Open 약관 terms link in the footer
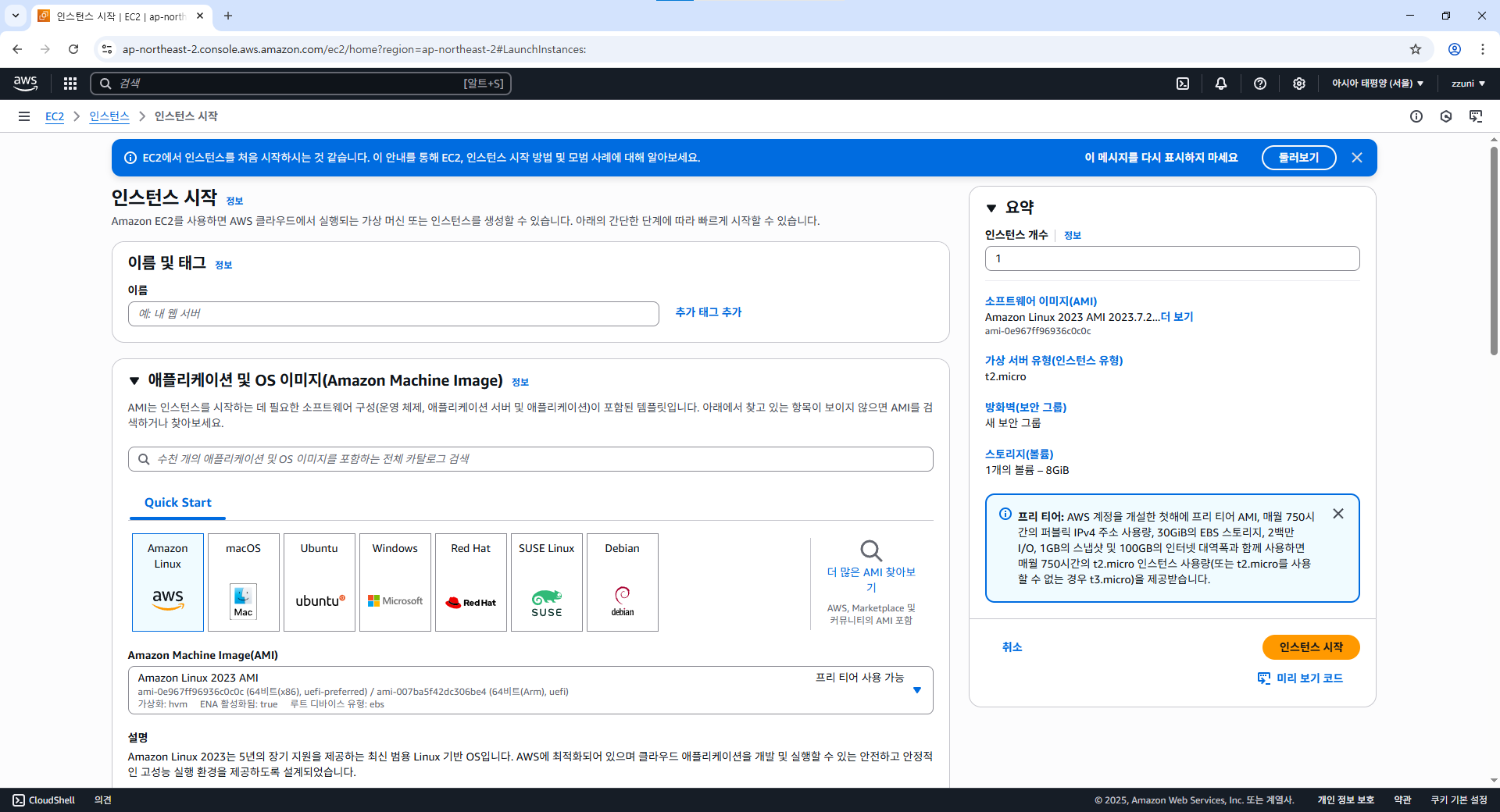Screen dimensions: 1500x812 pos(1403,800)
